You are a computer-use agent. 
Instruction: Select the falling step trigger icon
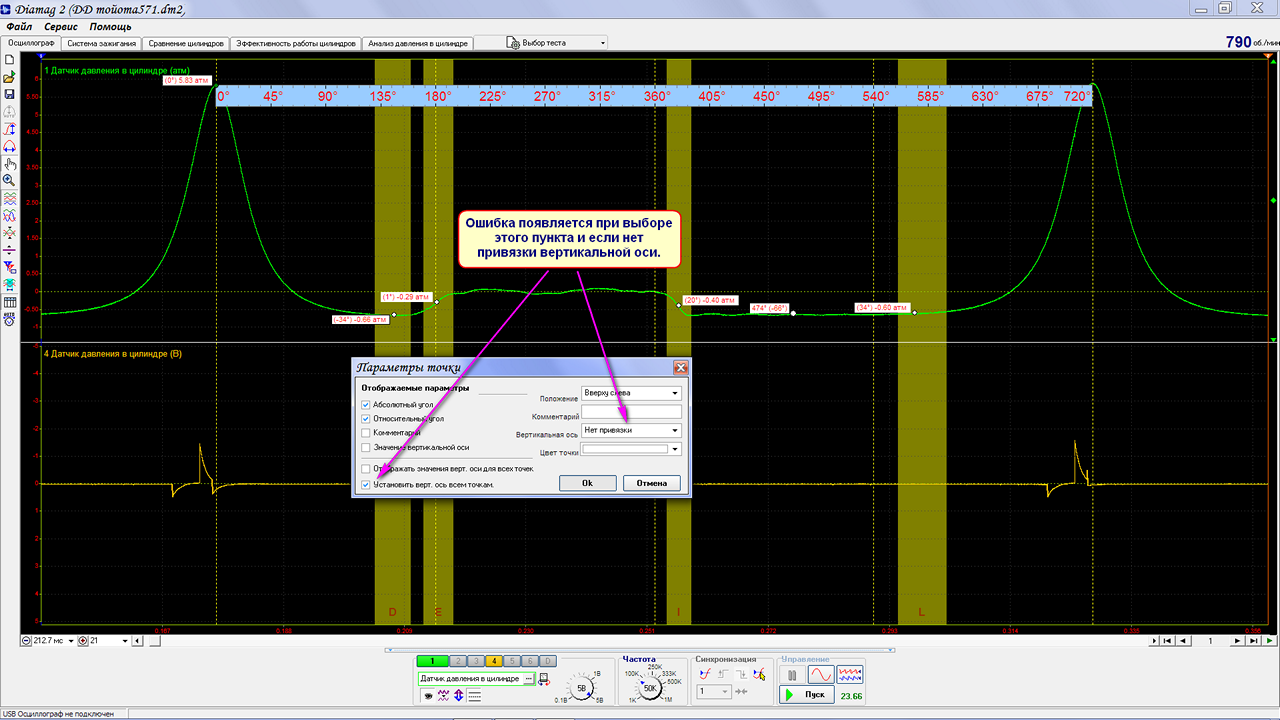click(x=741, y=675)
